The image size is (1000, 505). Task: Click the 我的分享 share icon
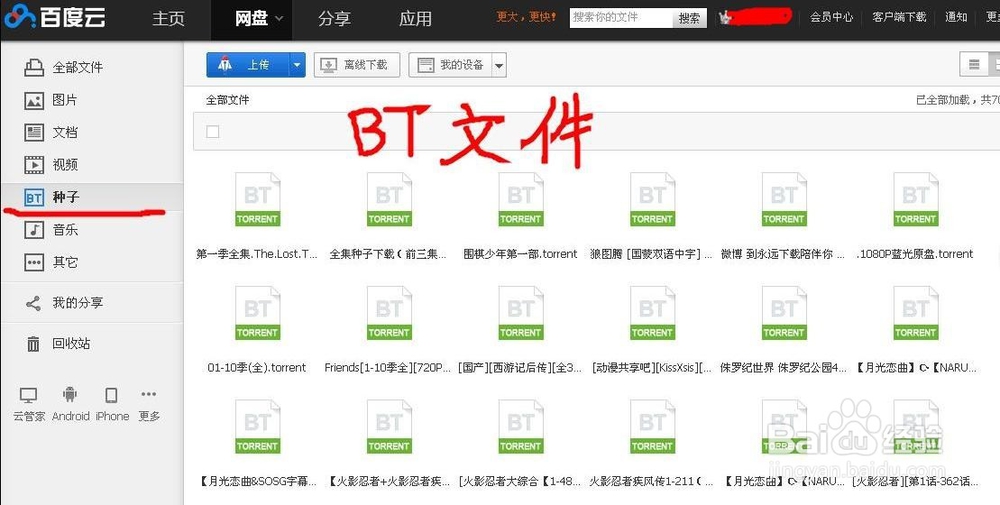click(x=33, y=304)
